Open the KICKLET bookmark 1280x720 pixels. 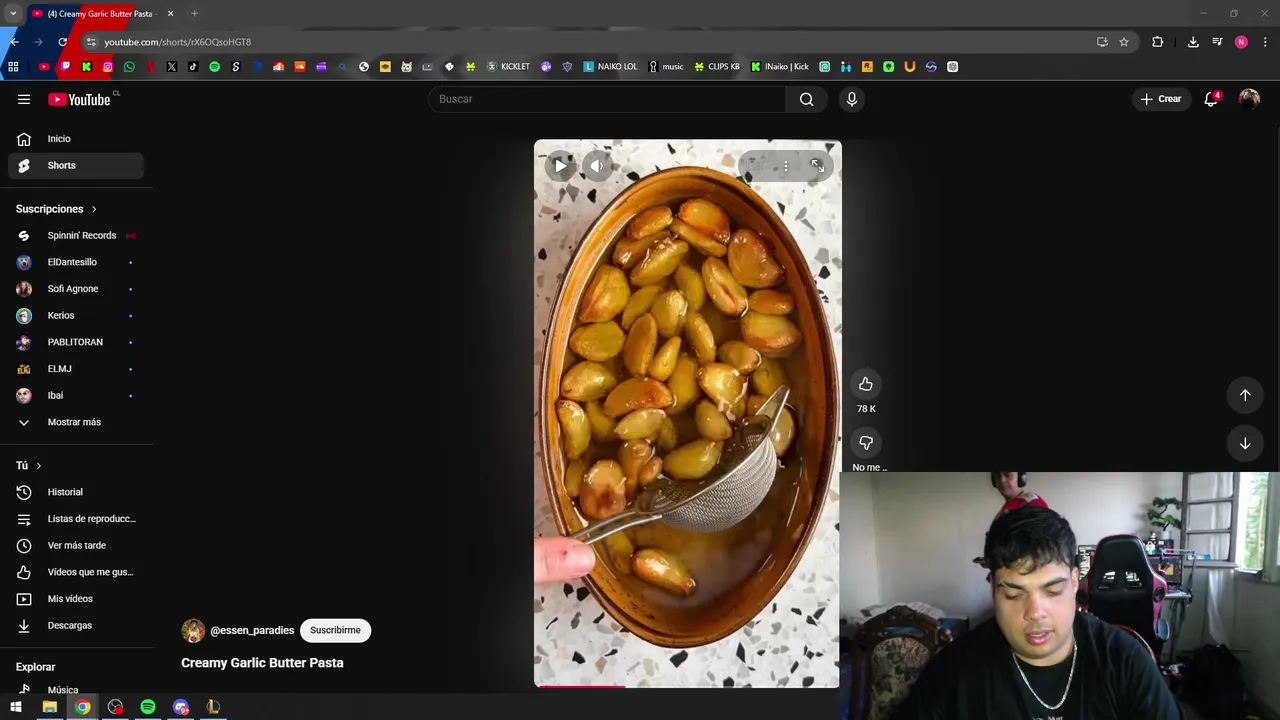click(508, 67)
